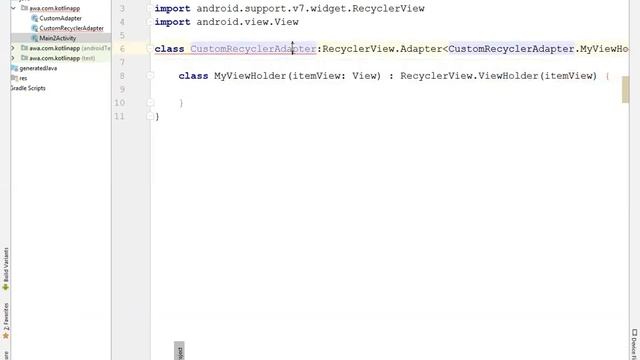Click the MyViewHolder class name on line 8

click(x=250, y=76)
